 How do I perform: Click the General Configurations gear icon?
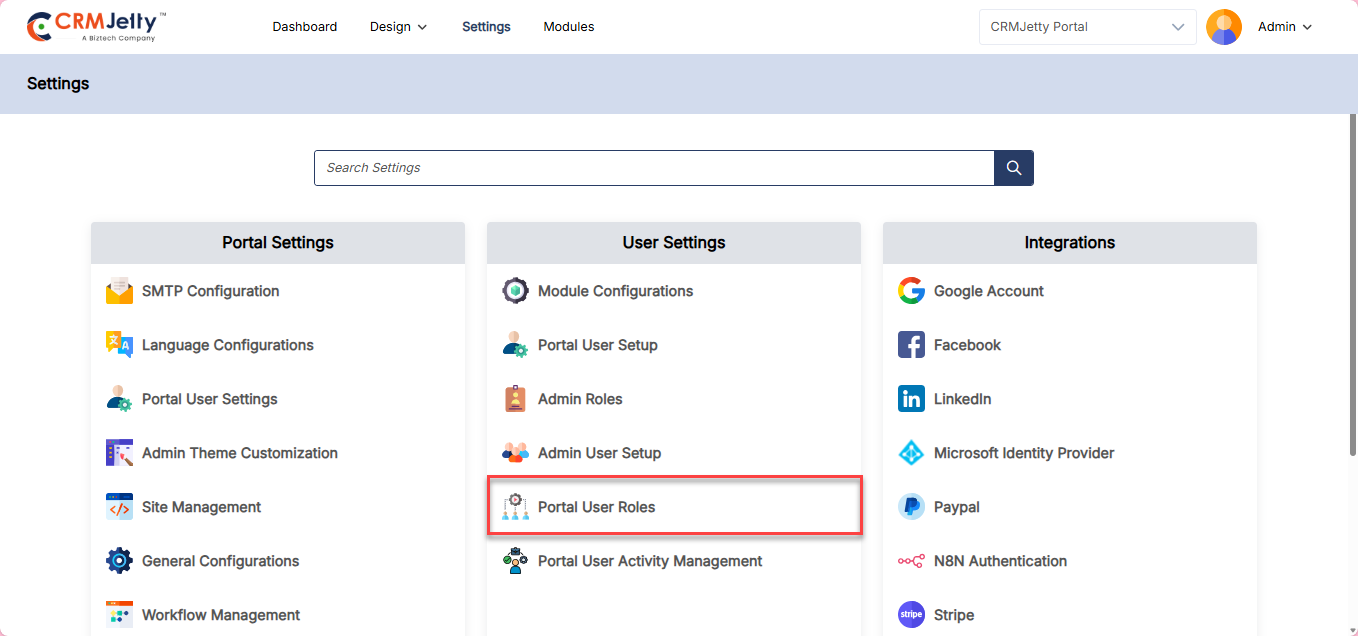tap(119, 561)
